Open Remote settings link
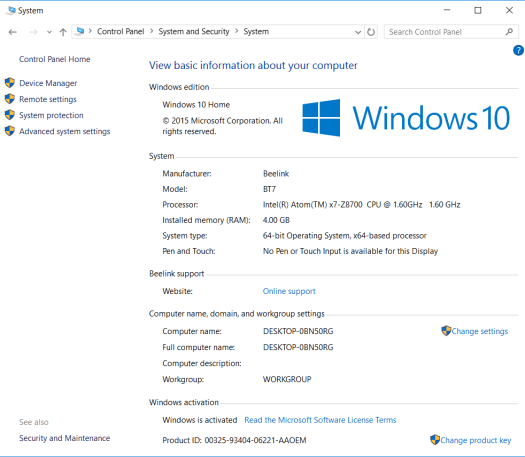525x457 pixels. [48, 99]
